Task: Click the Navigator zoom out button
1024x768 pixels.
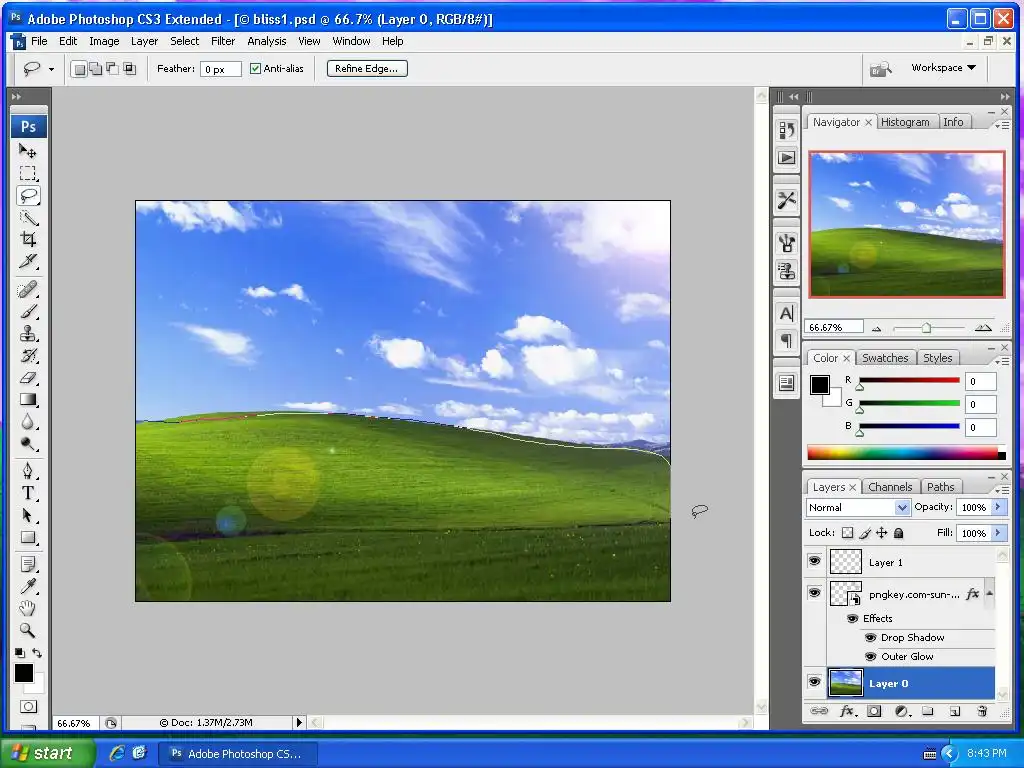Action: point(876,328)
